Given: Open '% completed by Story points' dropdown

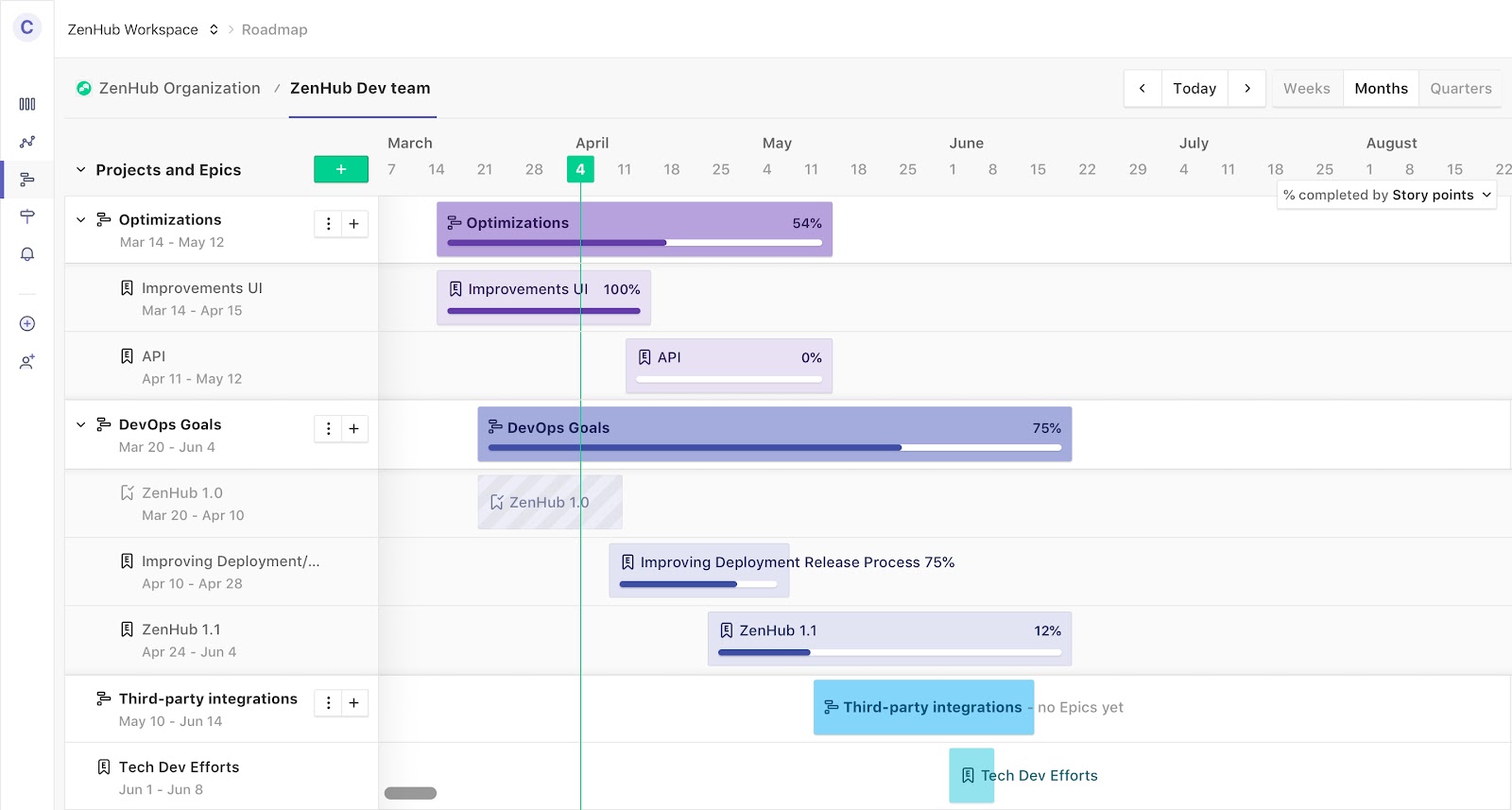Looking at the screenshot, I should (x=1387, y=195).
